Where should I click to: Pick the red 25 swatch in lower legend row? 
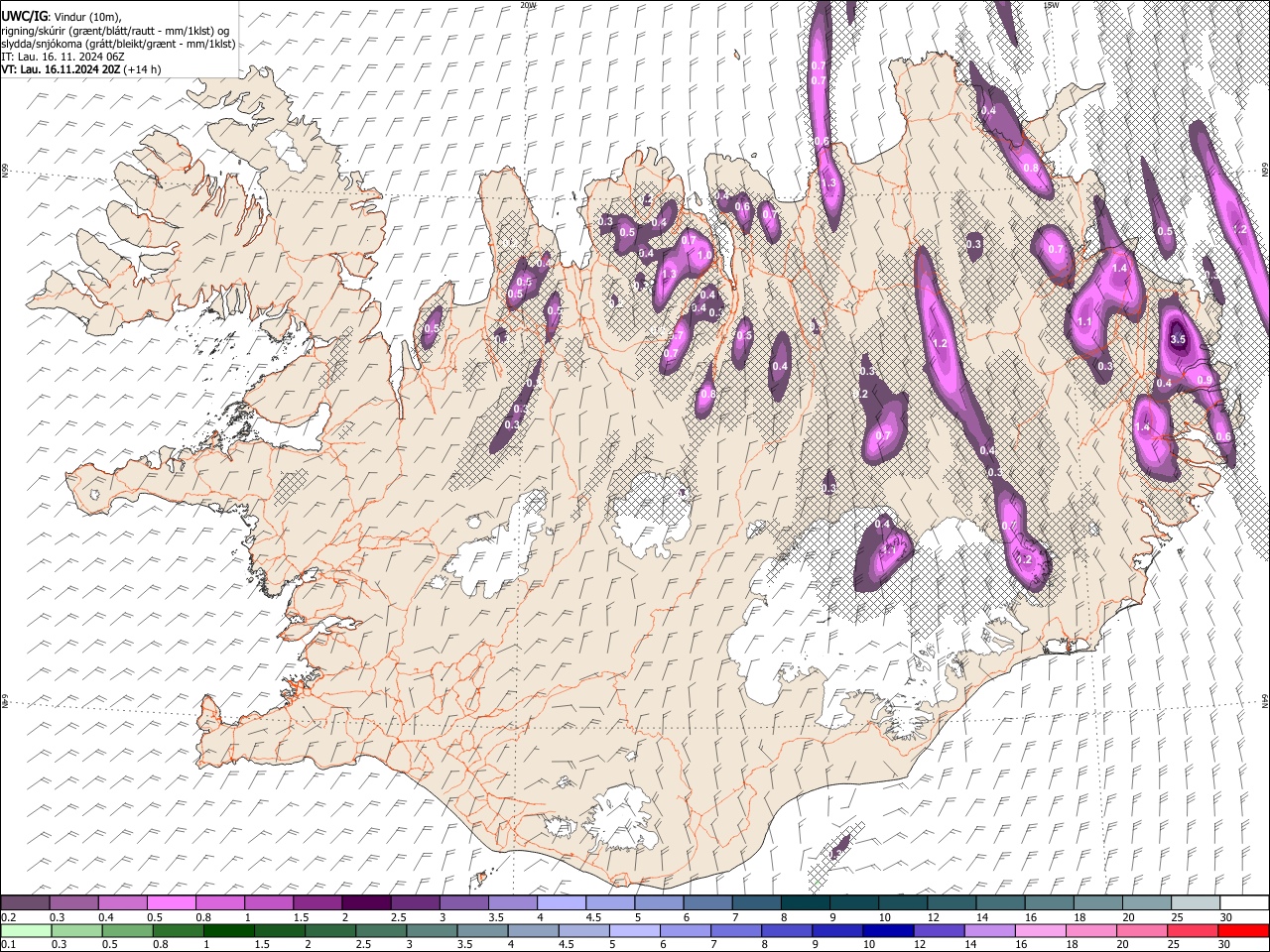[1192, 930]
